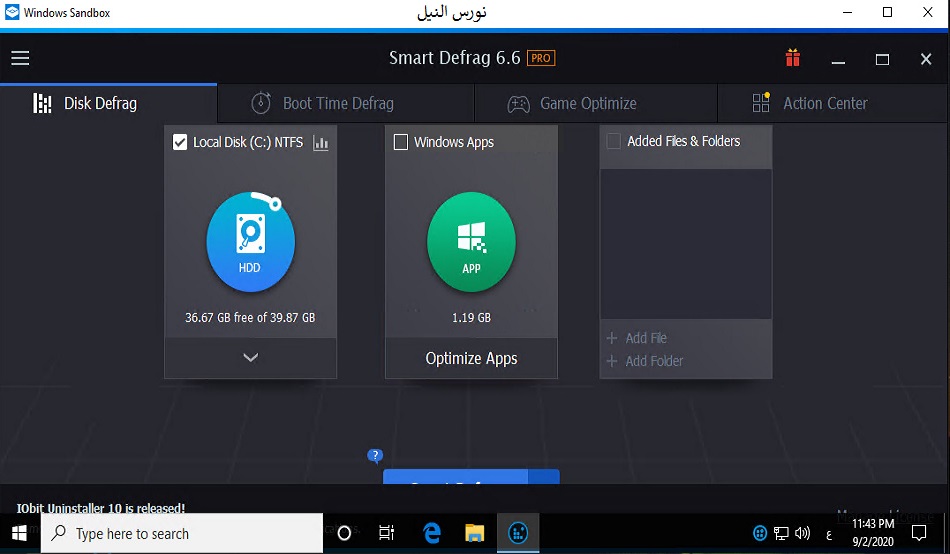Uncheck the Local Disk (C:) checkbox
This screenshot has height=554, width=950.
180,142
